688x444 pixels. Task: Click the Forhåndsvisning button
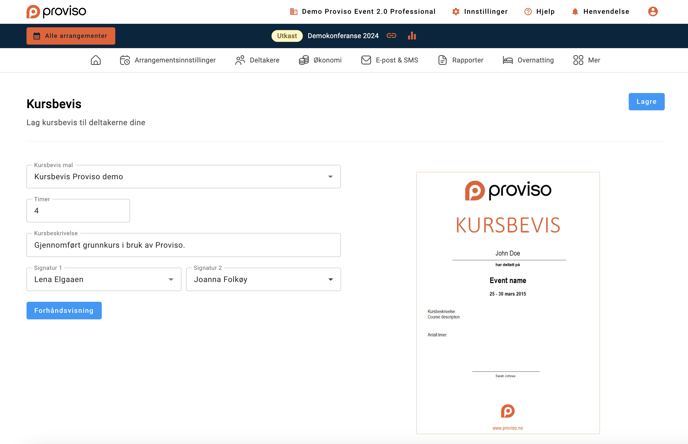click(x=64, y=311)
